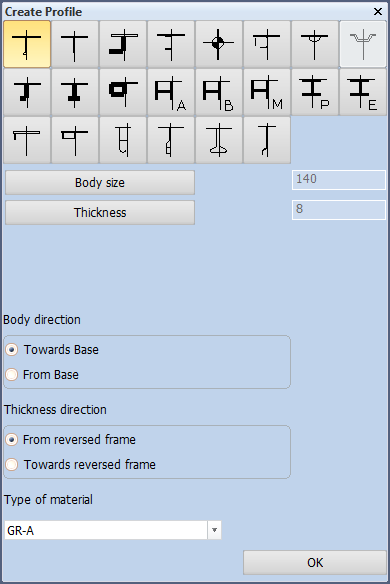Choose From reversed frame option

tap(12, 440)
